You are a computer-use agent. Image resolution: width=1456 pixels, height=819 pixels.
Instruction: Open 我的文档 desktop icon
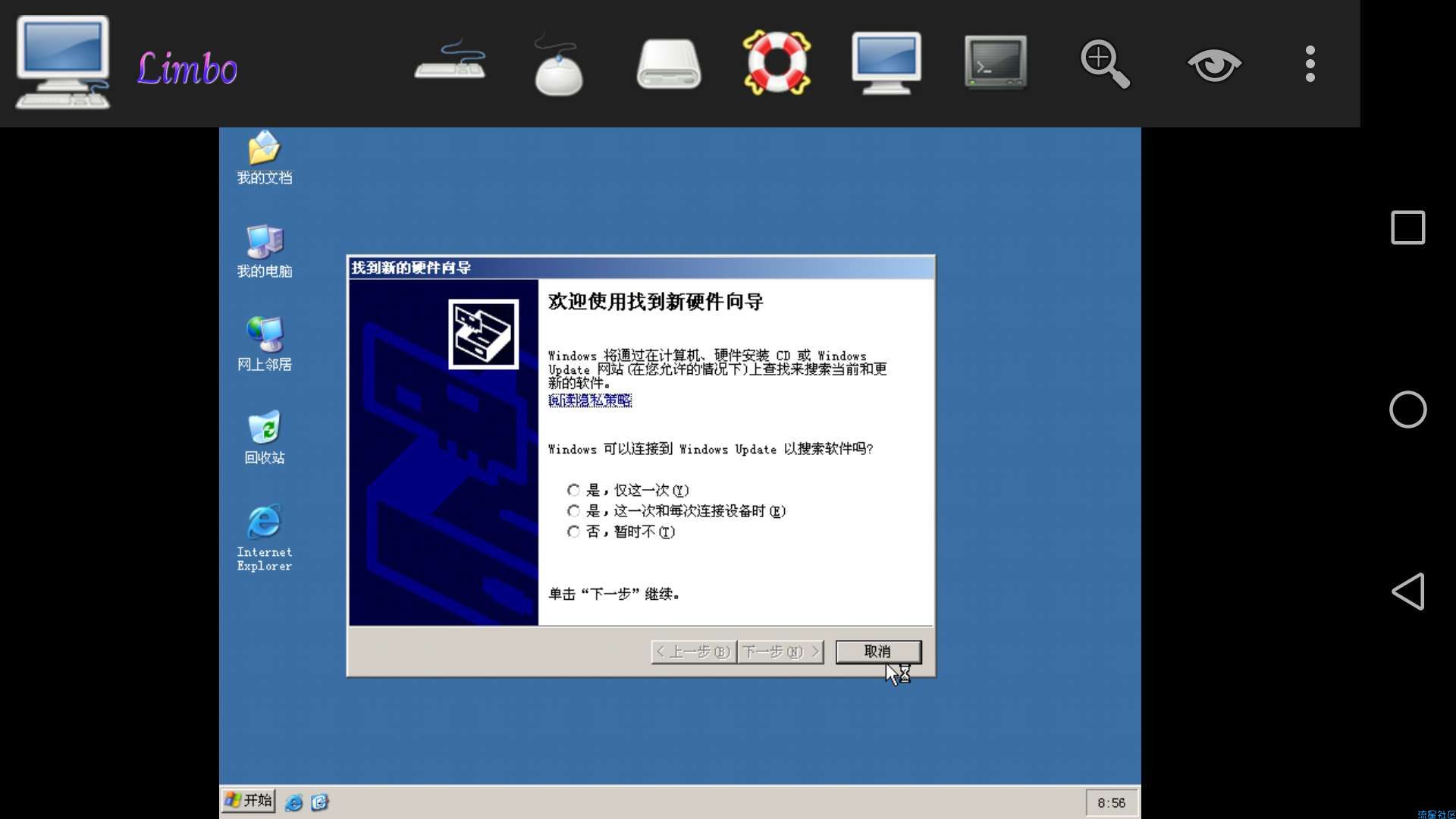(264, 158)
